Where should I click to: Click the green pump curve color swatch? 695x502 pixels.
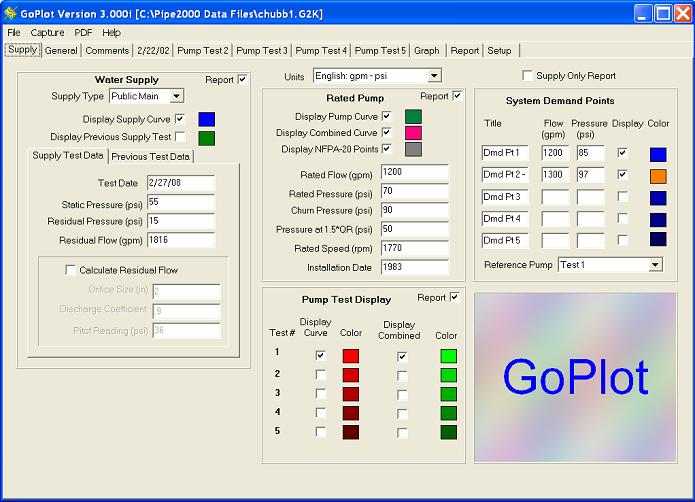click(413, 117)
